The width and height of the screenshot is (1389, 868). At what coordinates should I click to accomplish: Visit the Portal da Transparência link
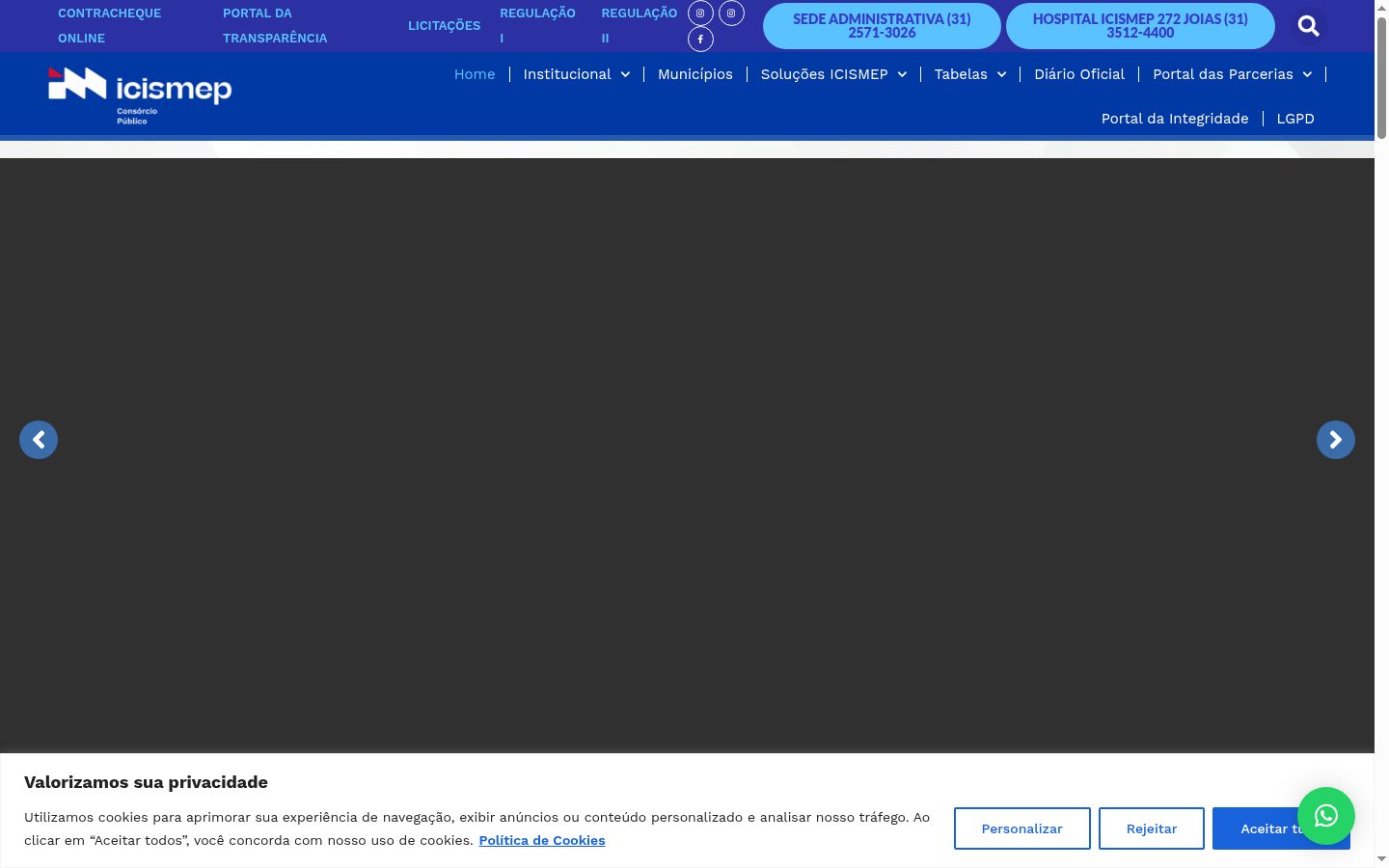click(275, 26)
